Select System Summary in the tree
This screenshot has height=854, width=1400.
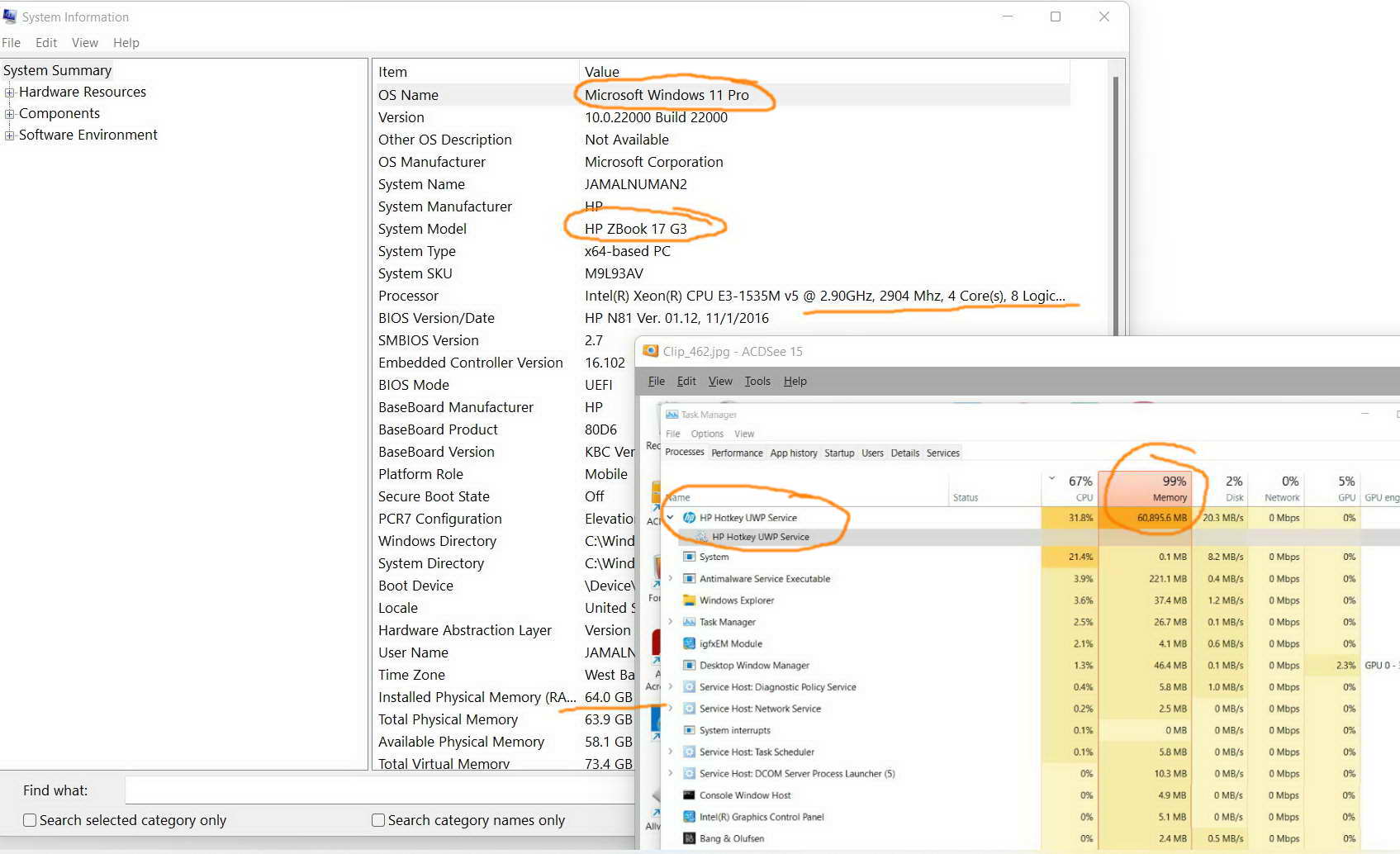coord(57,70)
